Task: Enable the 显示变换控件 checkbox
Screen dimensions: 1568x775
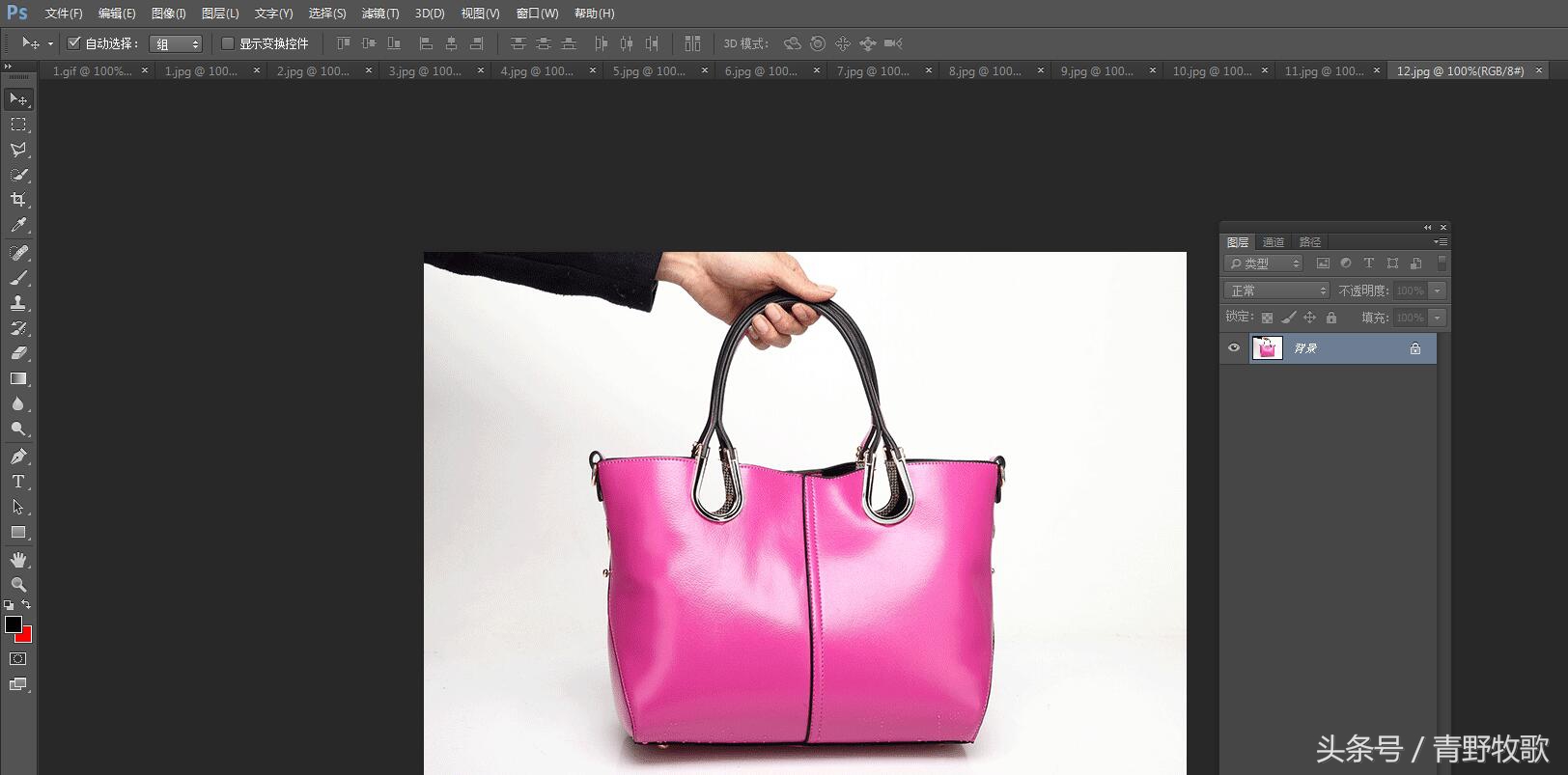Action: (228, 43)
